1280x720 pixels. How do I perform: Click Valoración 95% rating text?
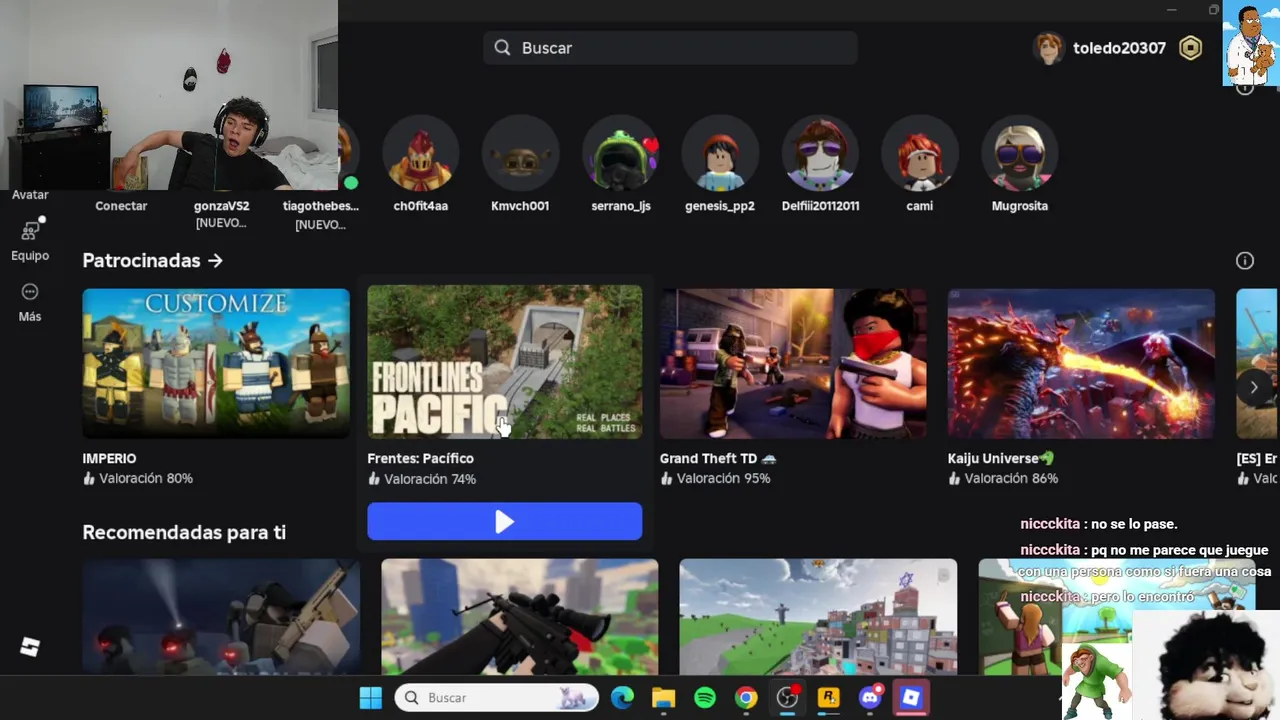click(723, 478)
